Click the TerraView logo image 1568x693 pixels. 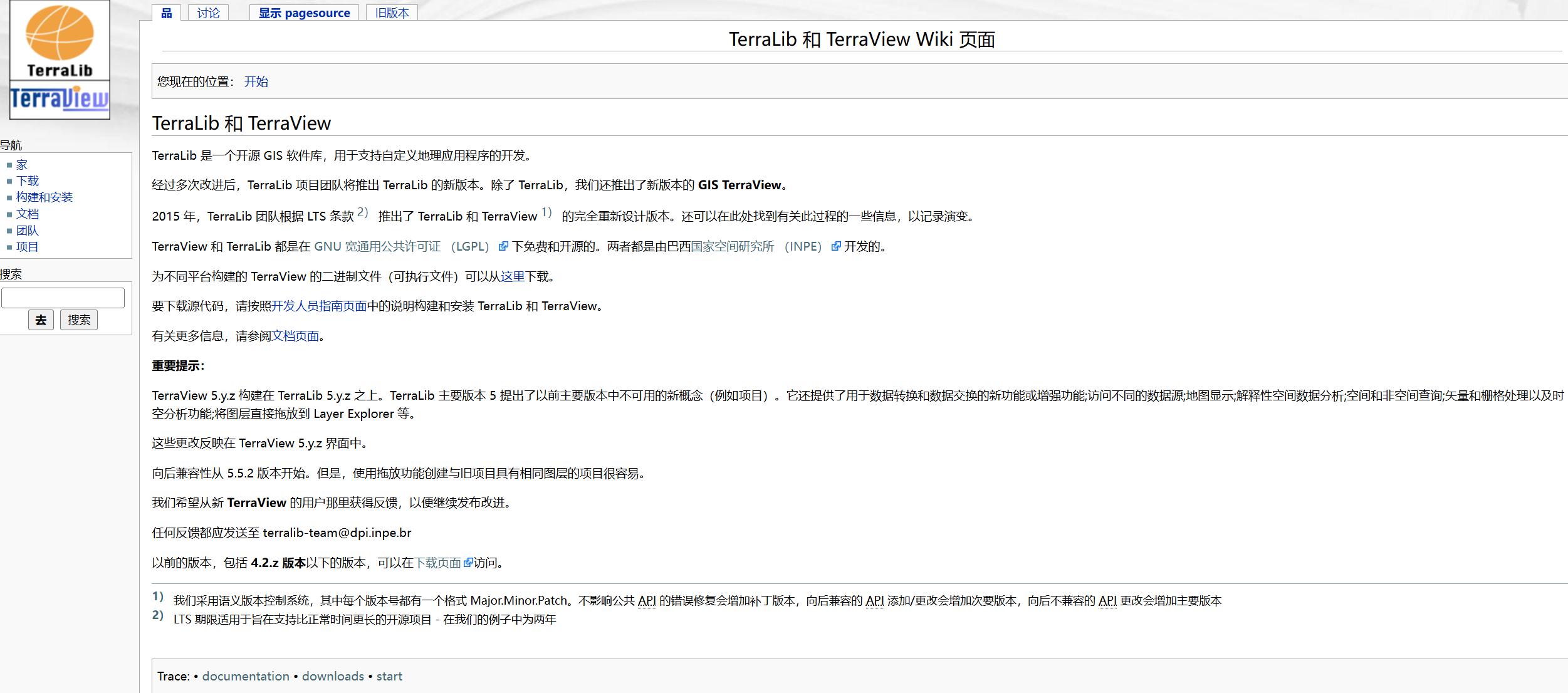(60, 99)
